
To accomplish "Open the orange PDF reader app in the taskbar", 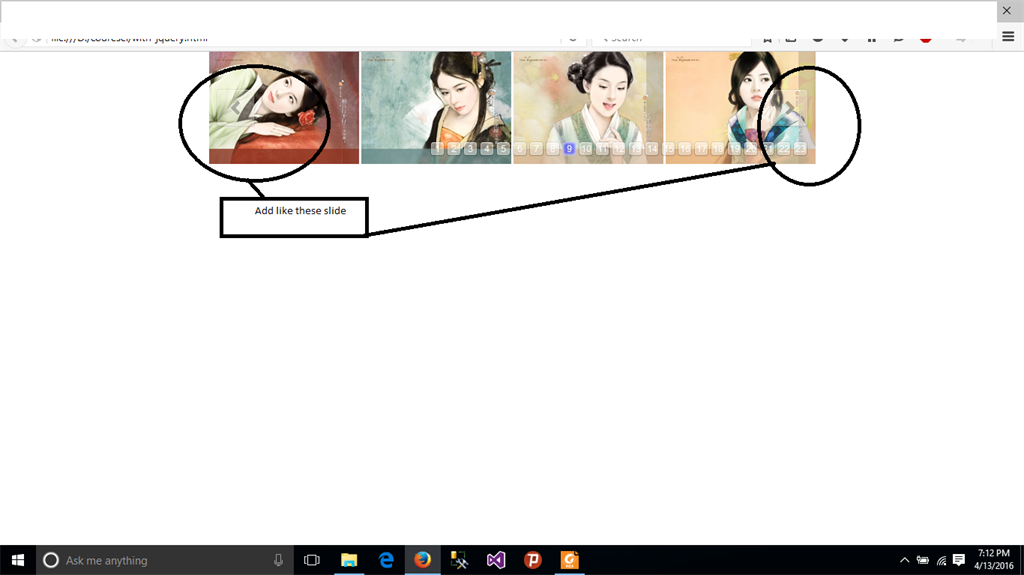I will pyautogui.click(x=569, y=560).
